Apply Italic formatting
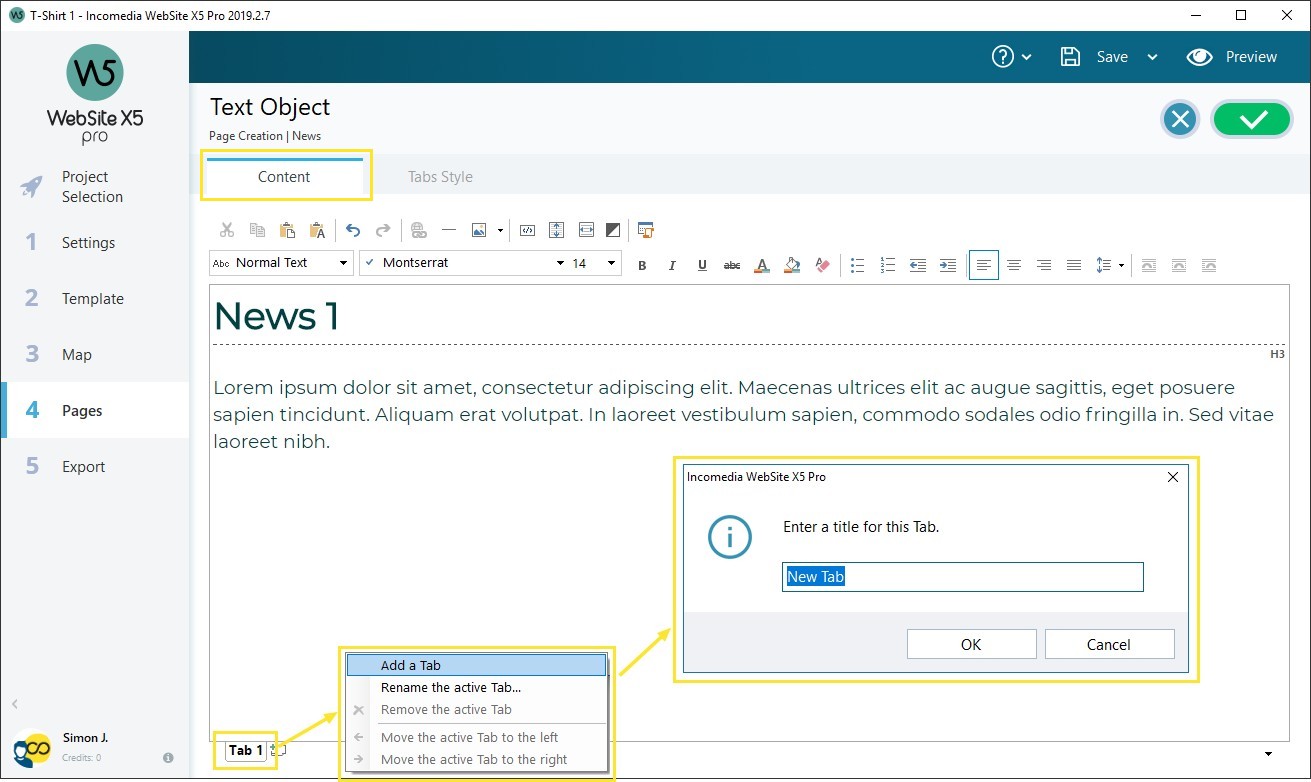1311x782 pixels. click(x=672, y=265)
